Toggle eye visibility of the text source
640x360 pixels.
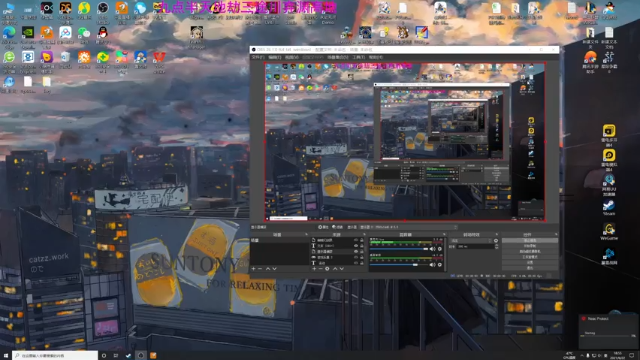(x=356, y=246)
